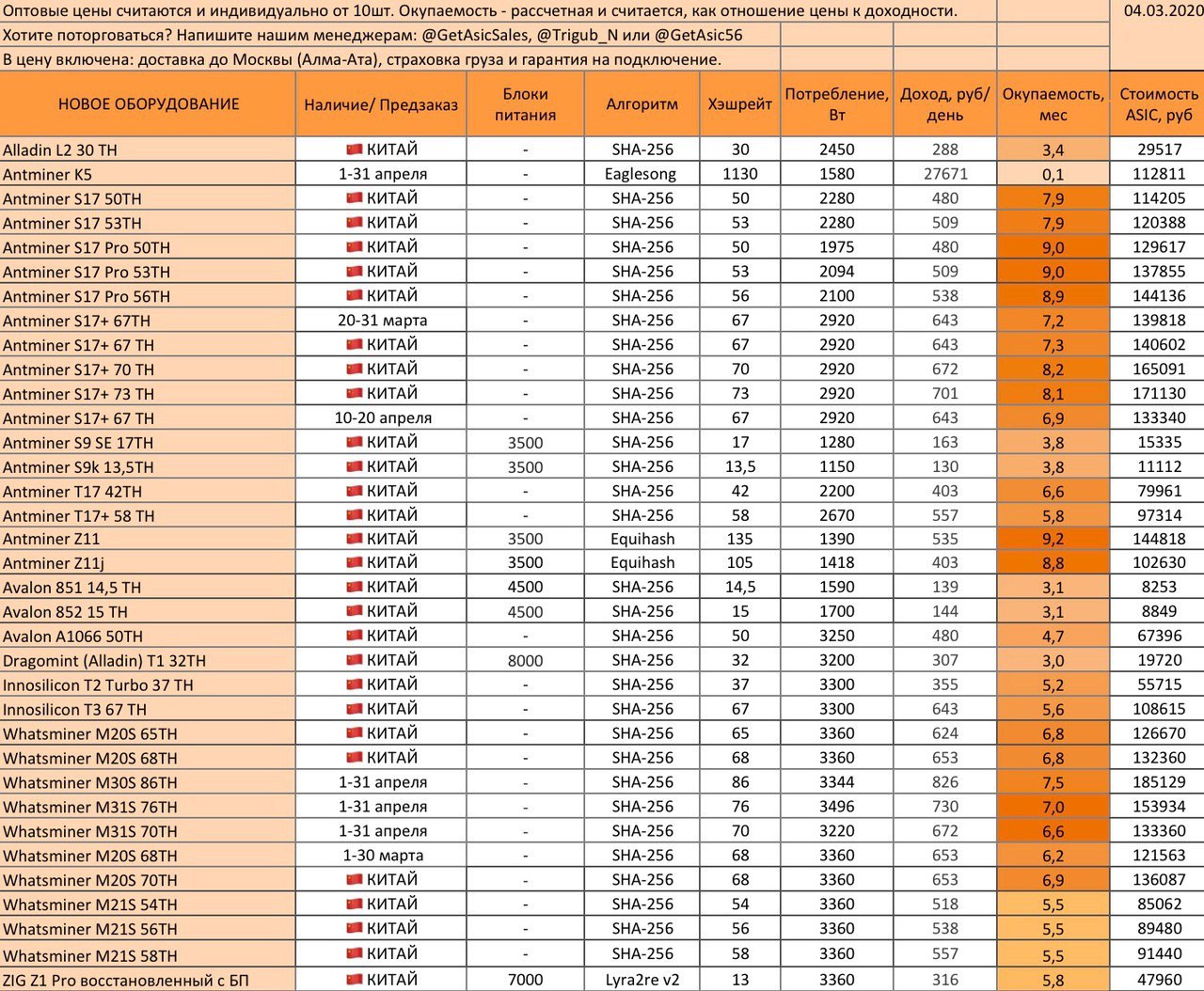The height and width of the screenshot is (991, 1204).
Task: Click the China flag in ZIG Z1 Pro row
Action: (355, 980)
